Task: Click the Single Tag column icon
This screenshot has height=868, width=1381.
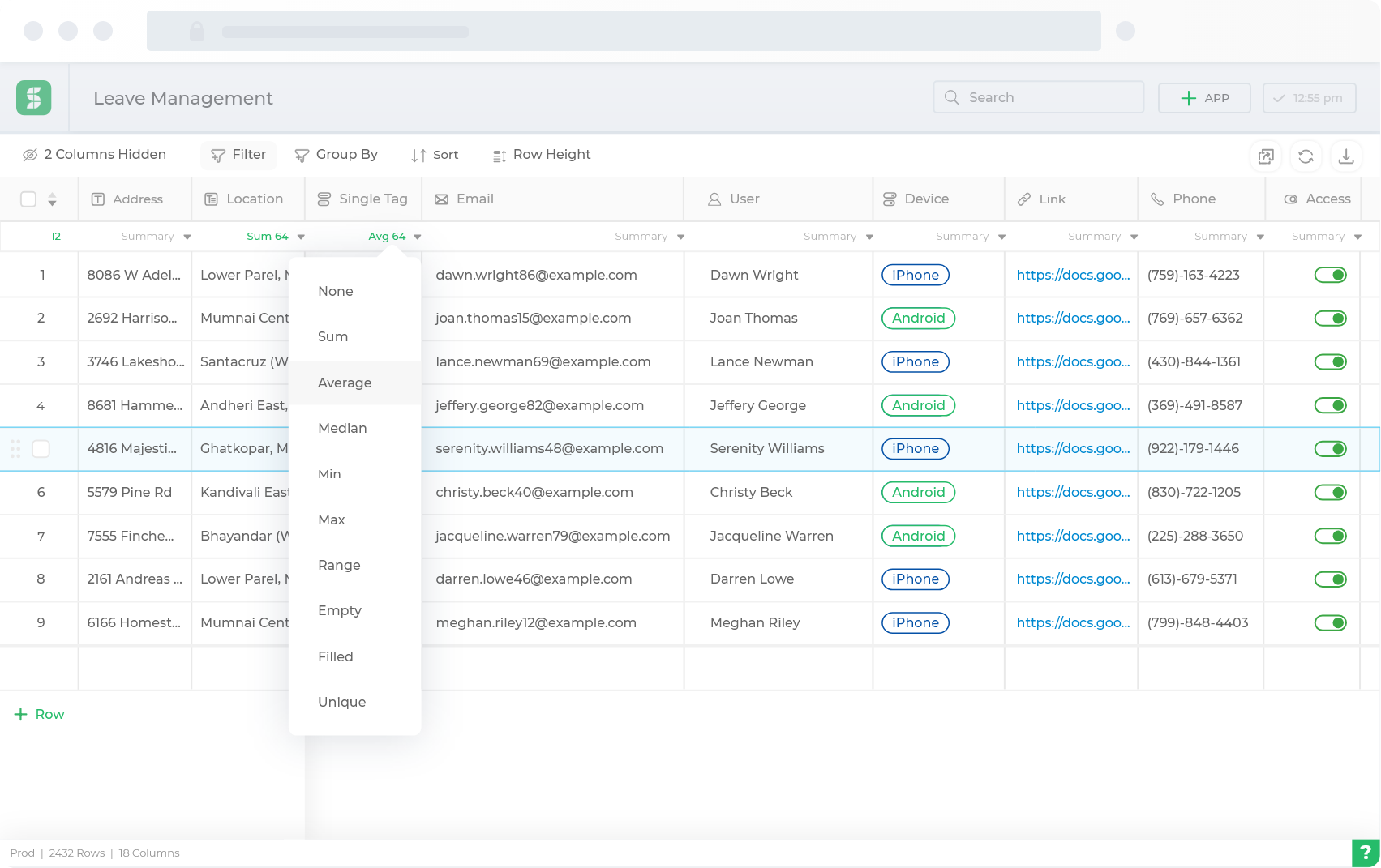Action: pos(324,199)
